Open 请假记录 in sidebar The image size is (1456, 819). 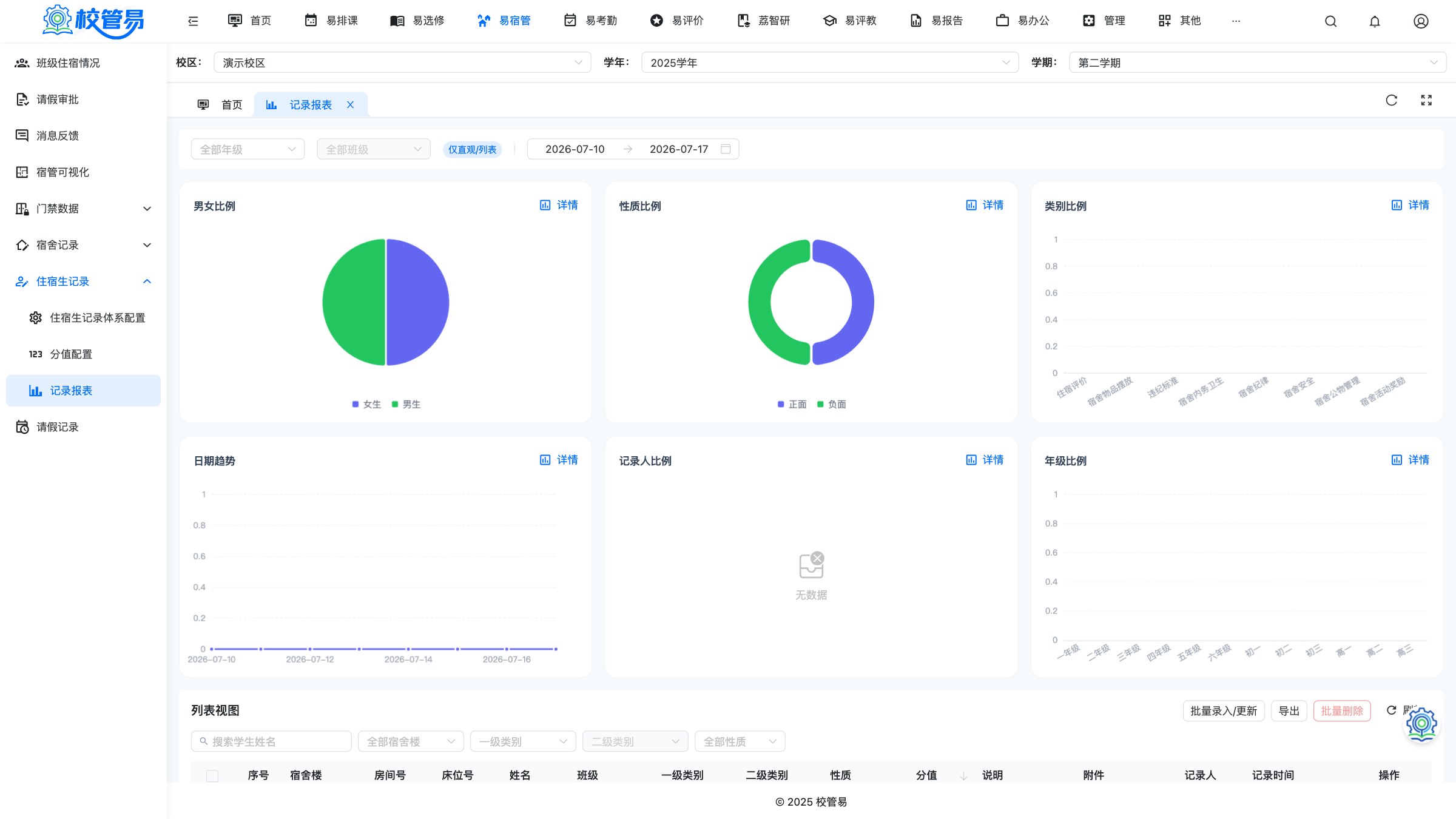click(83, 427)
